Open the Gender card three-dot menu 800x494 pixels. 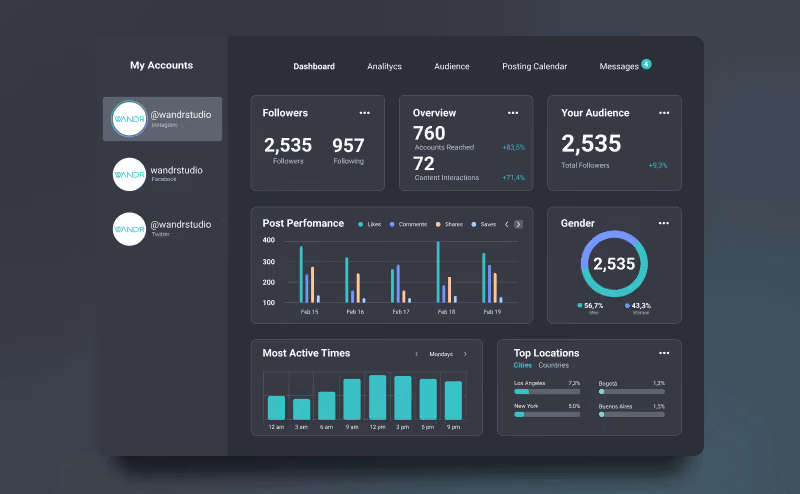click(x=663, y=223)
